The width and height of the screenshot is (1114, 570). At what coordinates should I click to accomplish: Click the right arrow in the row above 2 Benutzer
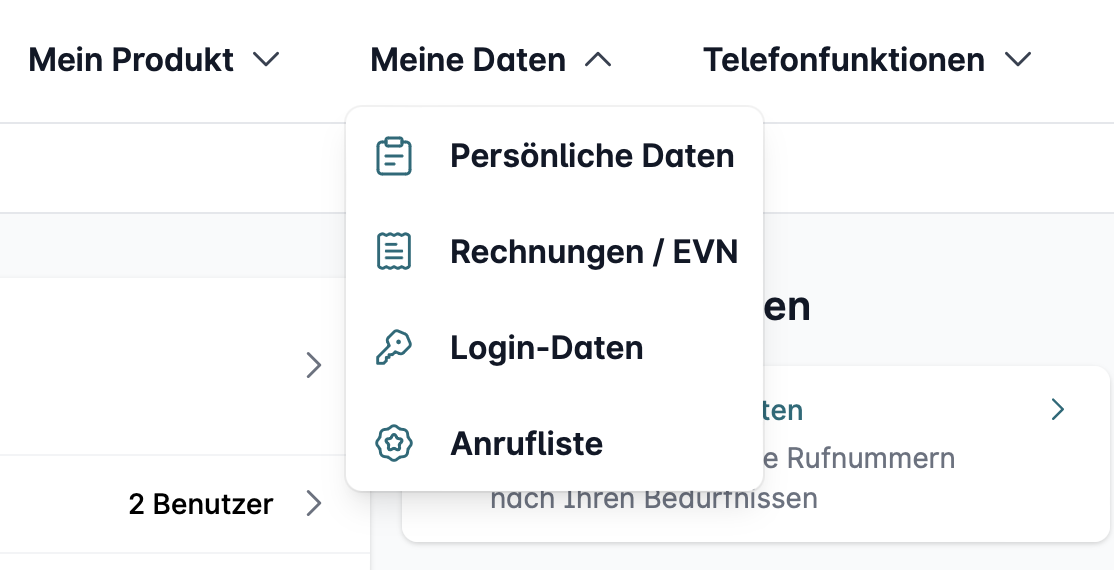(x=314, y=366)
